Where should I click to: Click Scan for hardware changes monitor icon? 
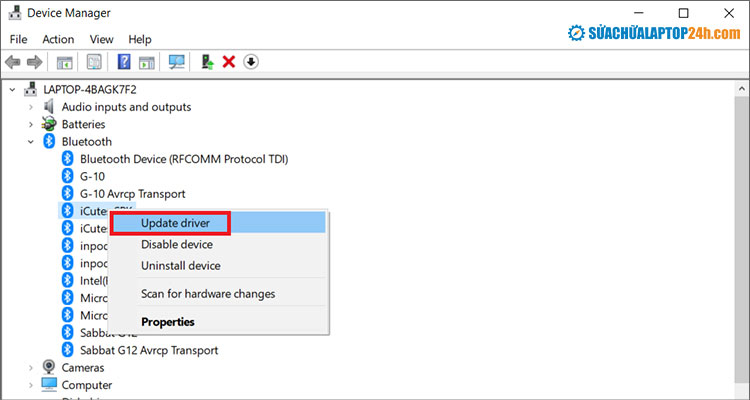177,62
